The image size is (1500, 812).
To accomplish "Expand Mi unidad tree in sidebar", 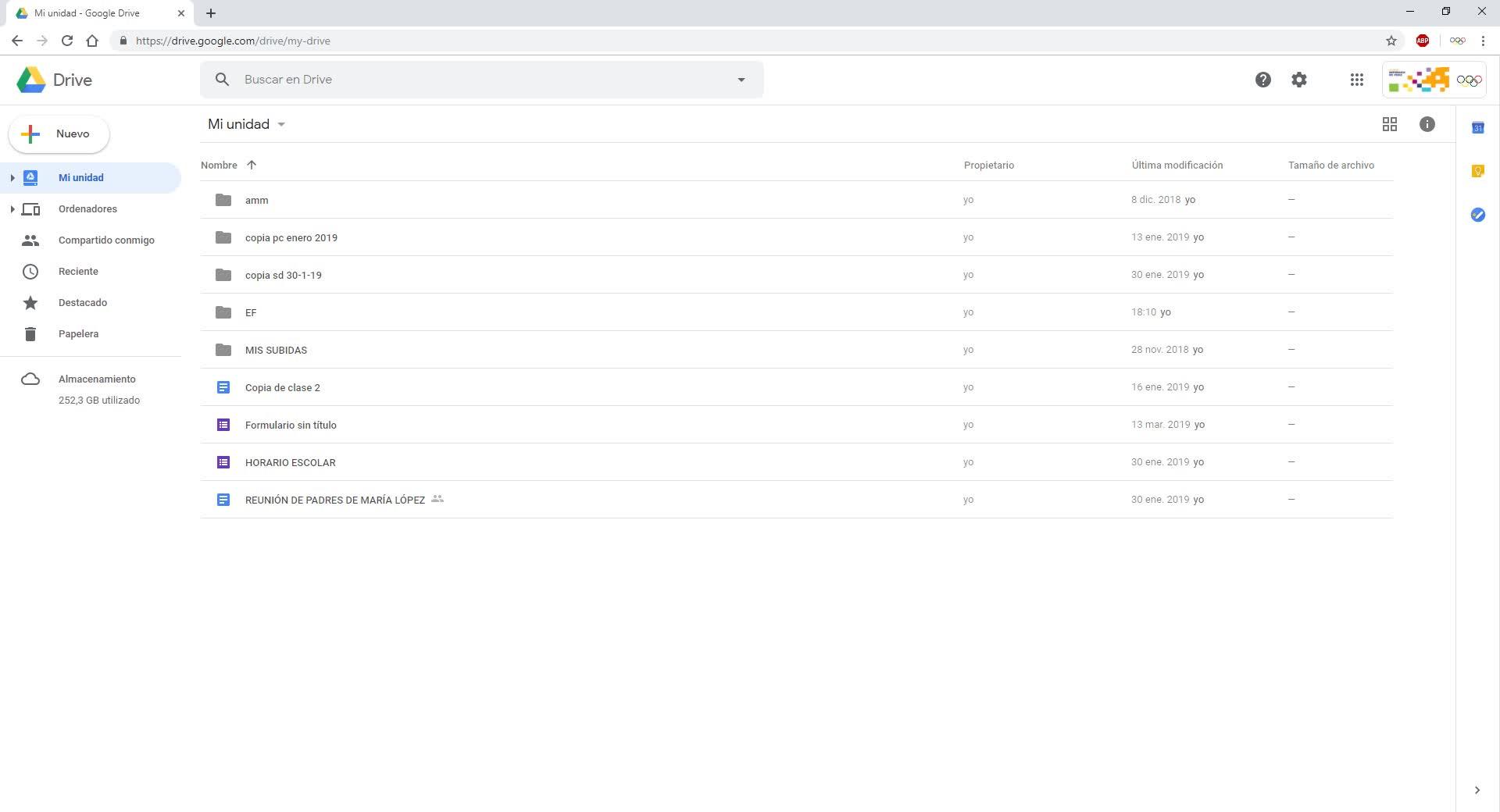I will point(12,178).
